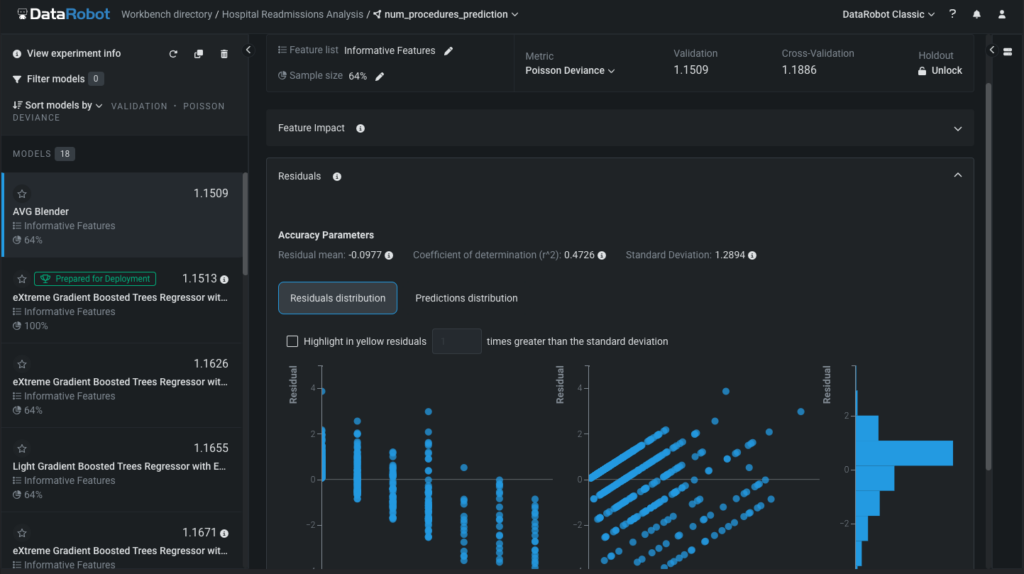Click info icon beside score 1.1671

(x=224, y=534)
